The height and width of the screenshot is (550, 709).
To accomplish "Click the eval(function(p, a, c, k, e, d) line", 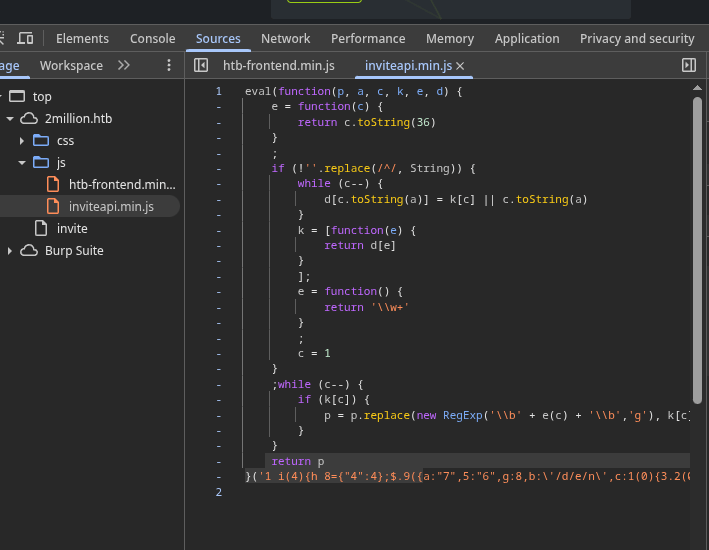I will [x=354, y=91].
